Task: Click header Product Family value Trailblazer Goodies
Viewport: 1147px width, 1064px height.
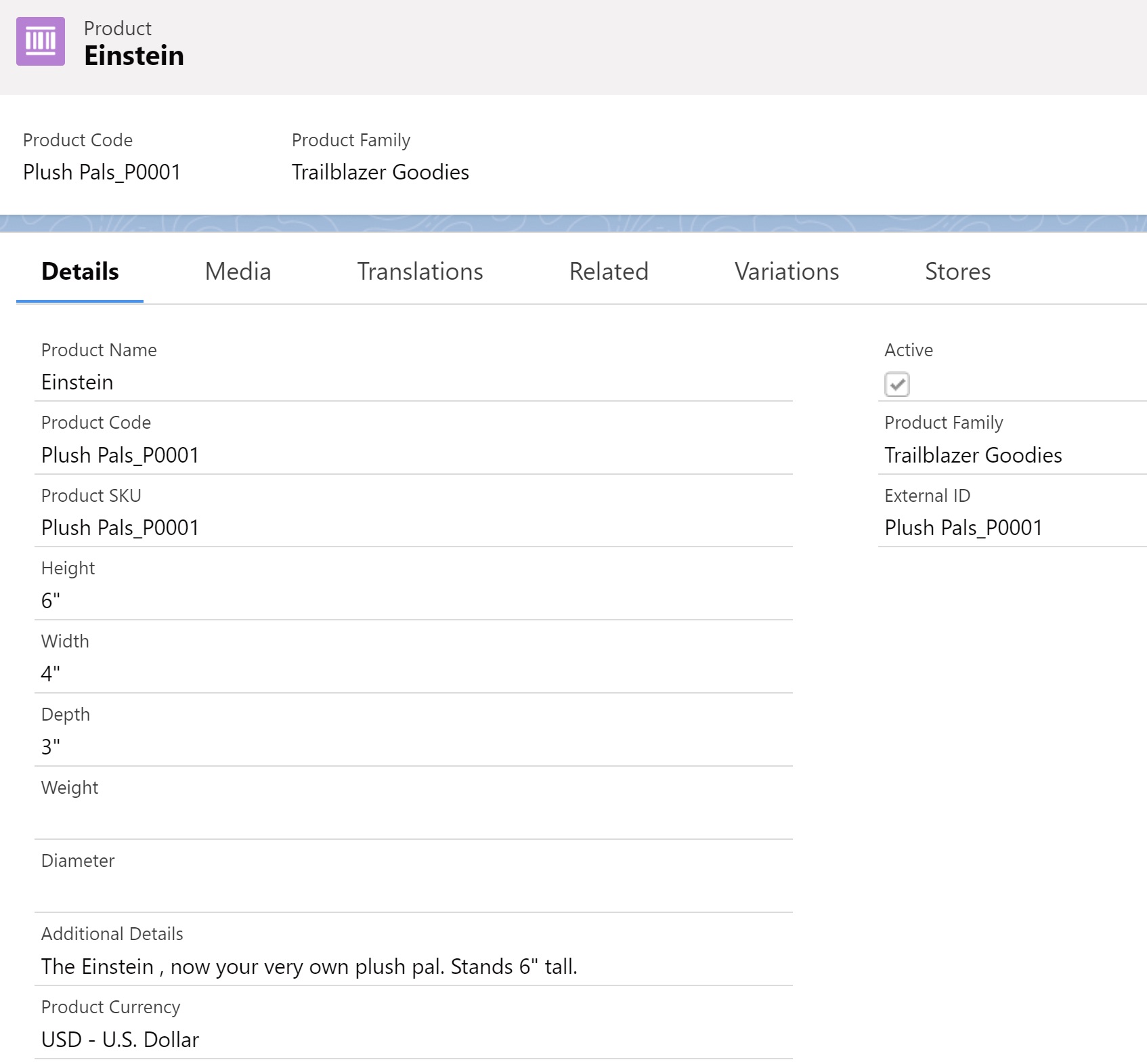Action: (x=380, y=172)
